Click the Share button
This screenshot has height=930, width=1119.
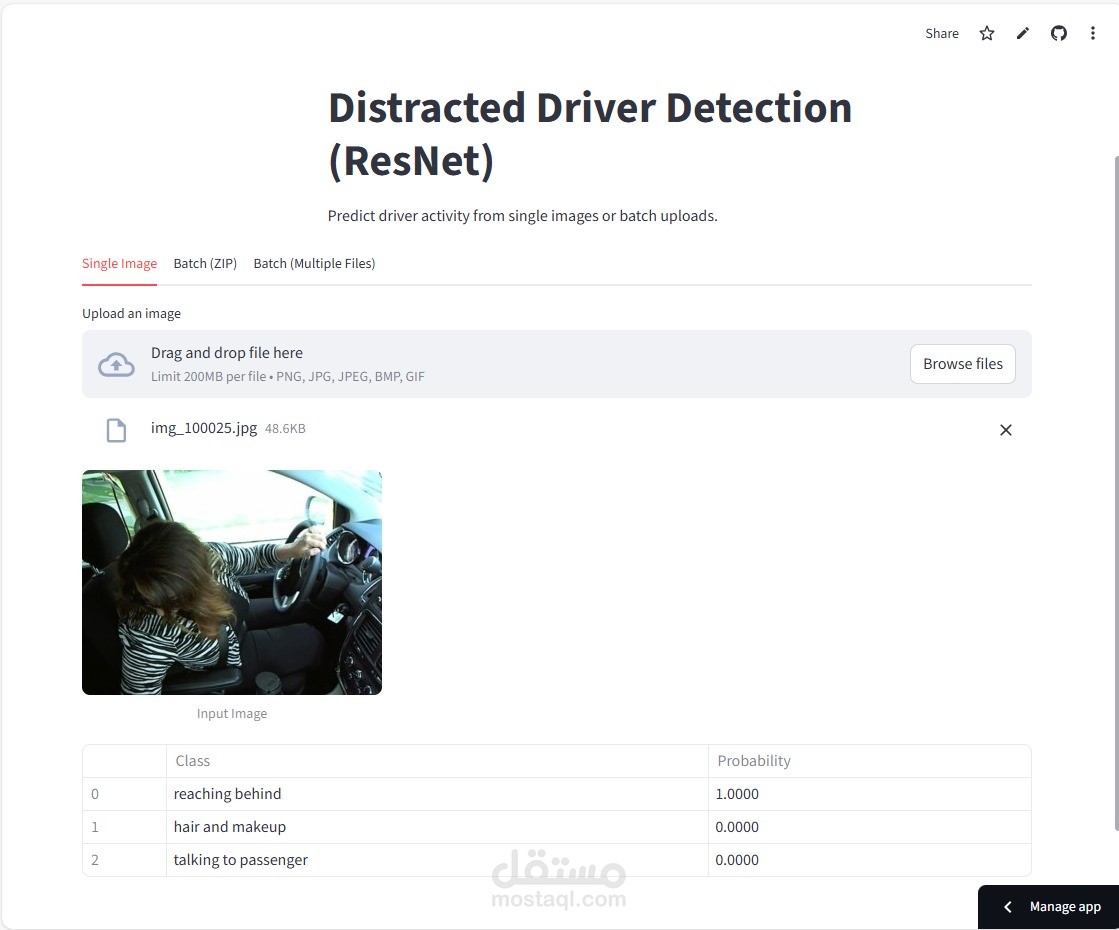click(x=941, y=34)
